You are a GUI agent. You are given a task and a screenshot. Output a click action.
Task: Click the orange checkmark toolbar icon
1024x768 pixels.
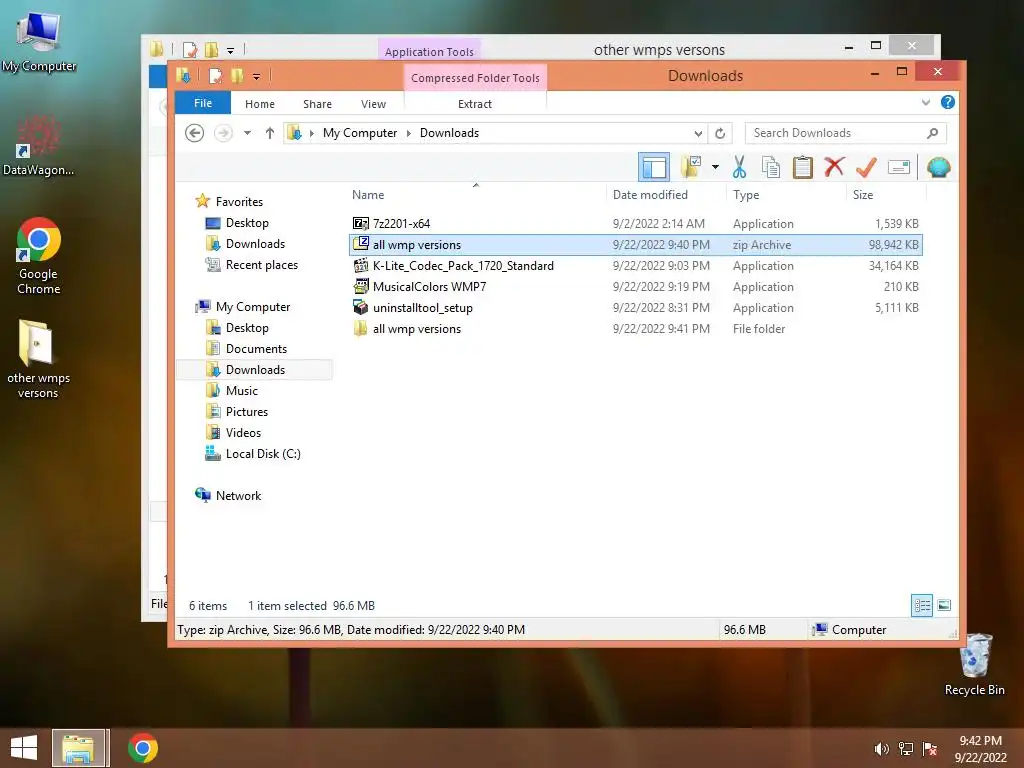[x=866, y=167]
